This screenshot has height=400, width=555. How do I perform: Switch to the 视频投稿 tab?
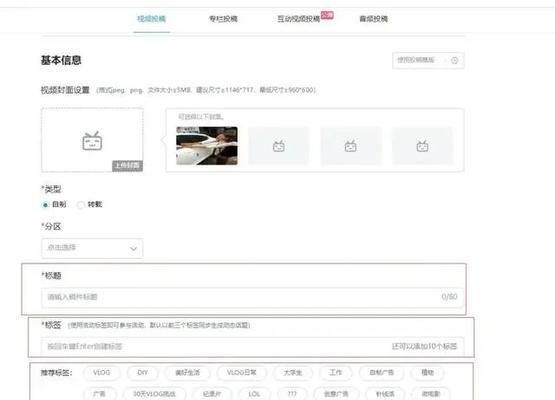[x=151, y=19]
